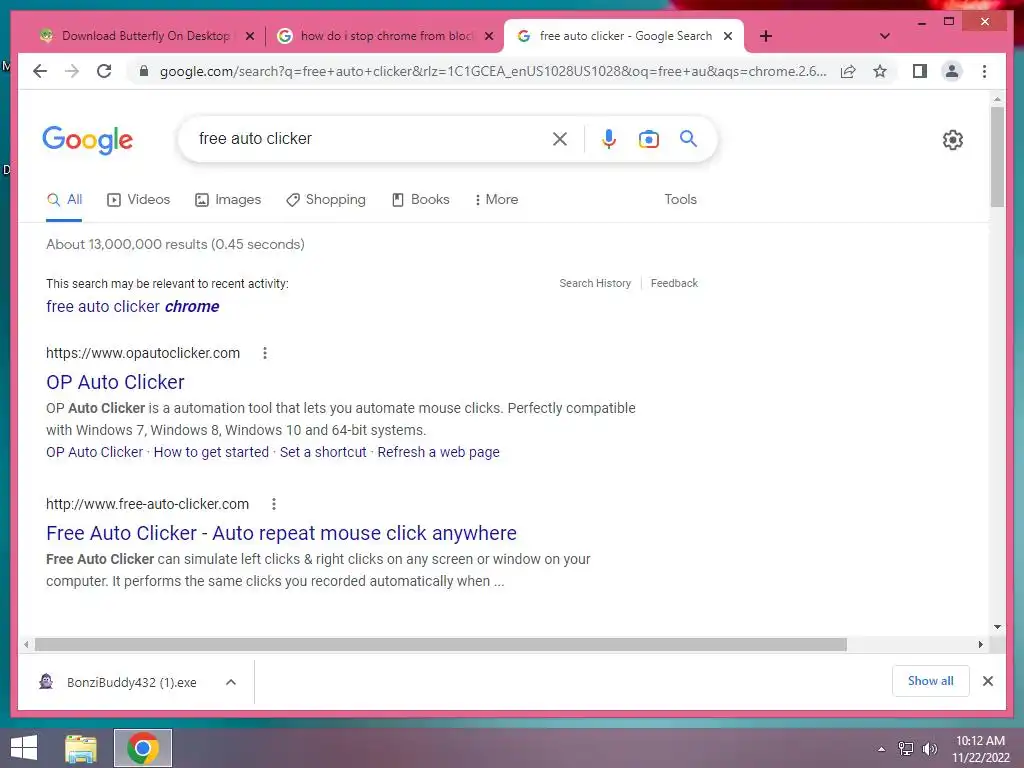The height and width of the screenshot is (768, 1024).
Task: Open the clock and date tray
Action: (980, 749)
